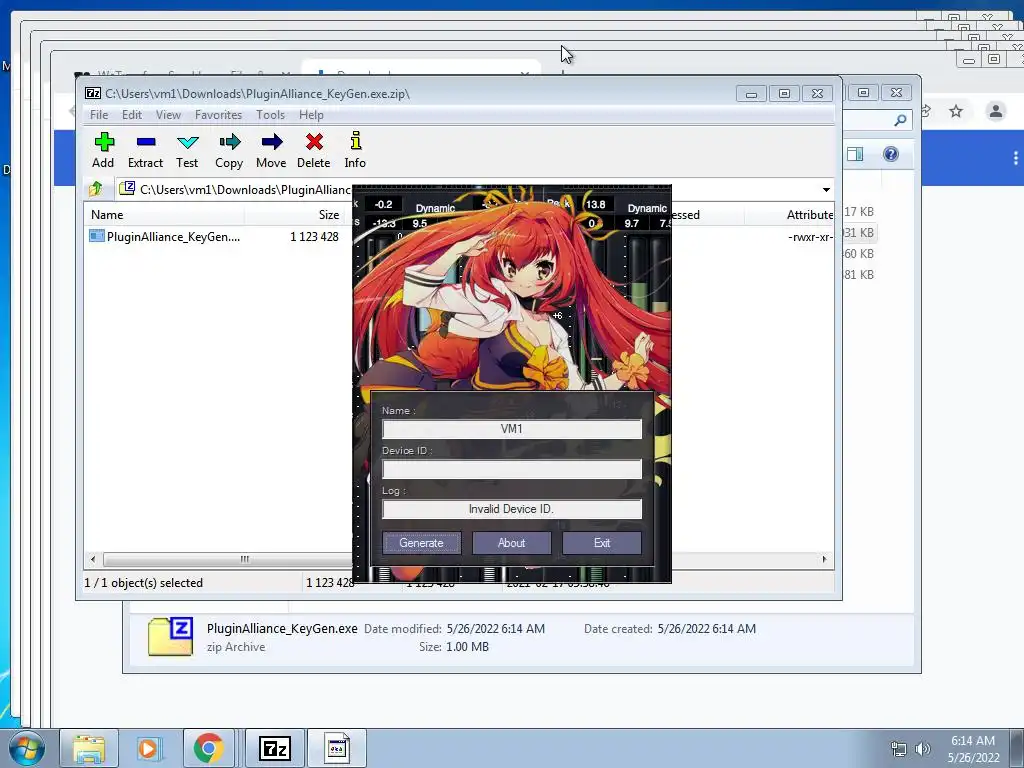Open Windows Media Player from taskbar
The height and width of the screenshot is (768, 1024).
tap(148, 748)
